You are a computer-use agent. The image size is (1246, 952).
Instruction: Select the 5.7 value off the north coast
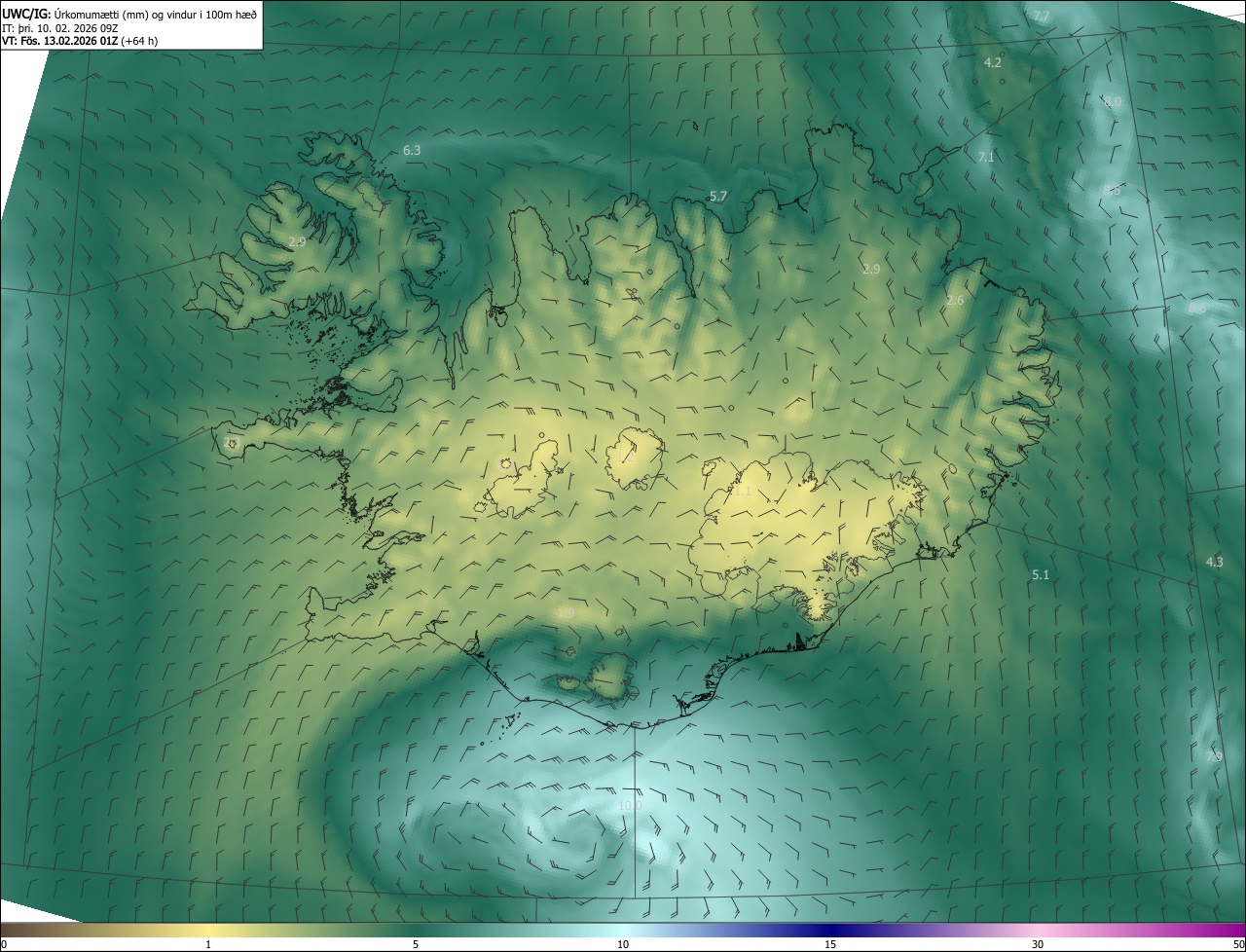click(718, 196)
